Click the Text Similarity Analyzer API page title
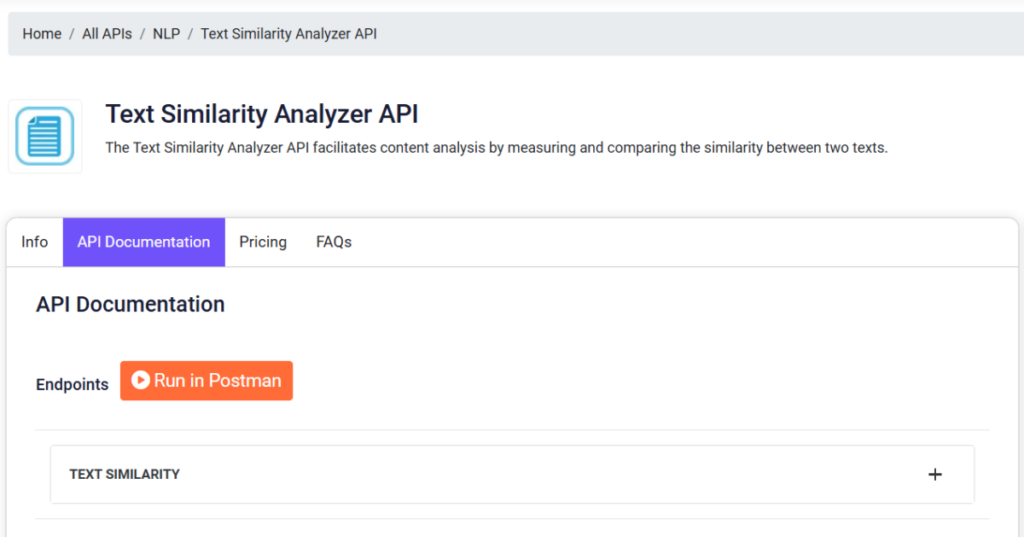The image size is (1024, 537). click(262, 113)
